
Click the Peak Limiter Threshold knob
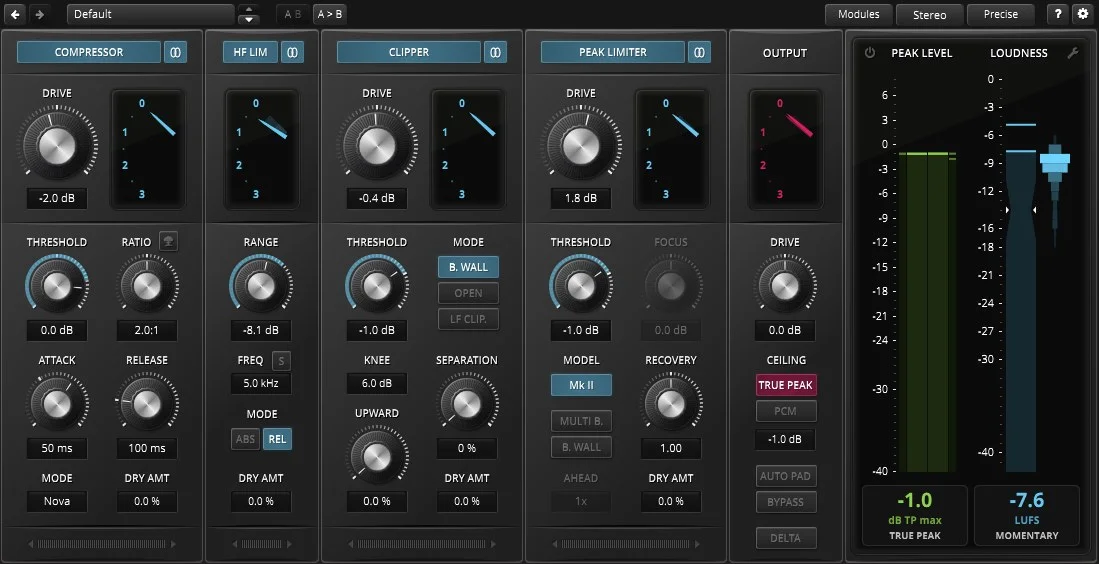pos(580,285)
